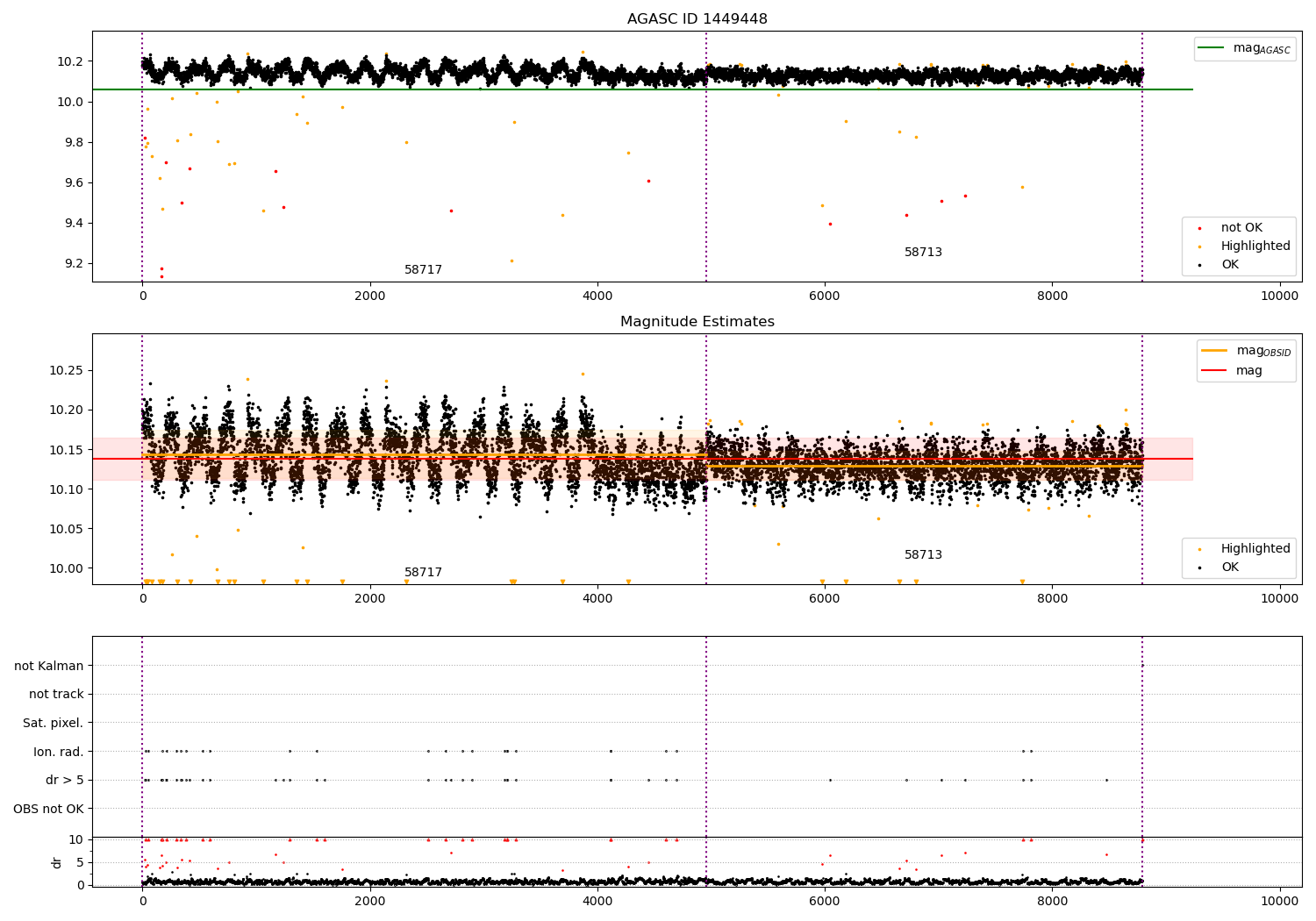Click the 8000 x-axis tick under top plot

(1052, 296)
